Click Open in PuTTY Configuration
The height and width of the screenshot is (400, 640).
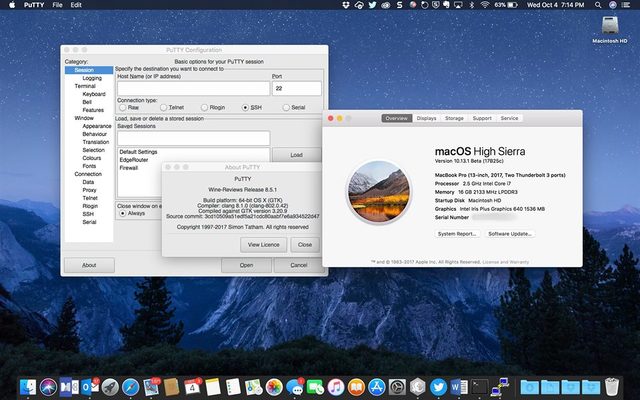246,265
